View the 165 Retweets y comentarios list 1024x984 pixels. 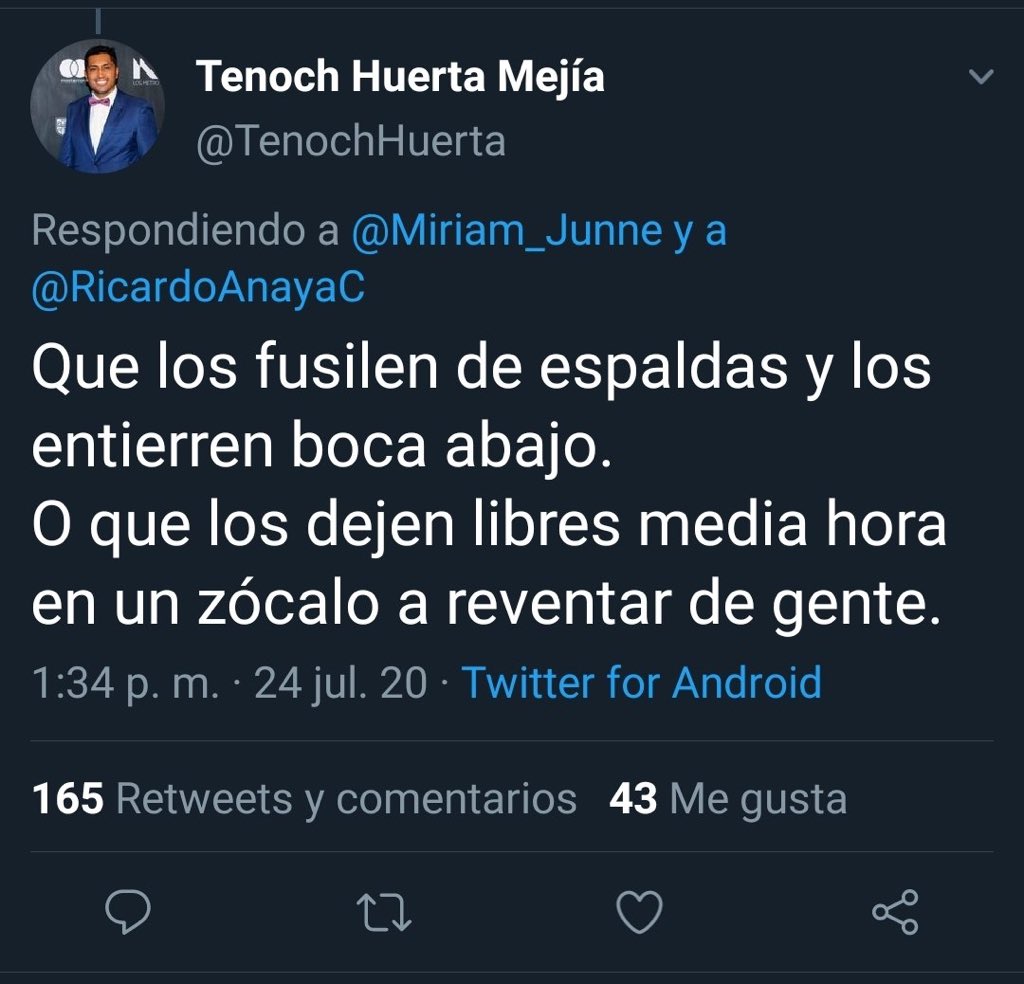(305, 798)
